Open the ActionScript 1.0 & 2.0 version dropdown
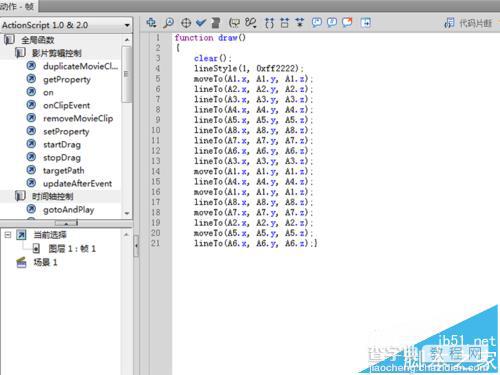500x375 pixels. pyautogui.click(x=66, y=25)
